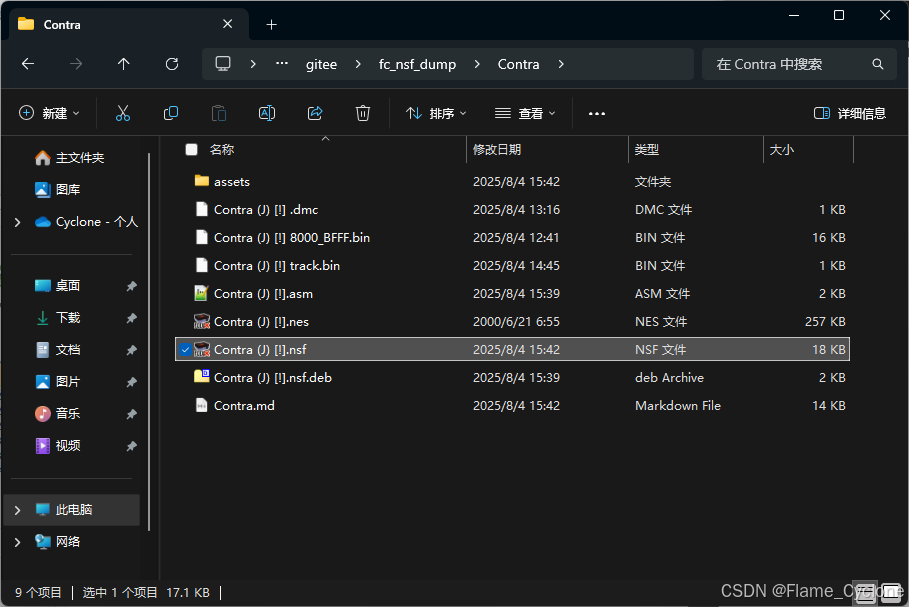The height and width of the screenshot is (607, 909).
Task: Select Network (网络) in sidebar
Action: pyautogui.click(x=57, y=541)
